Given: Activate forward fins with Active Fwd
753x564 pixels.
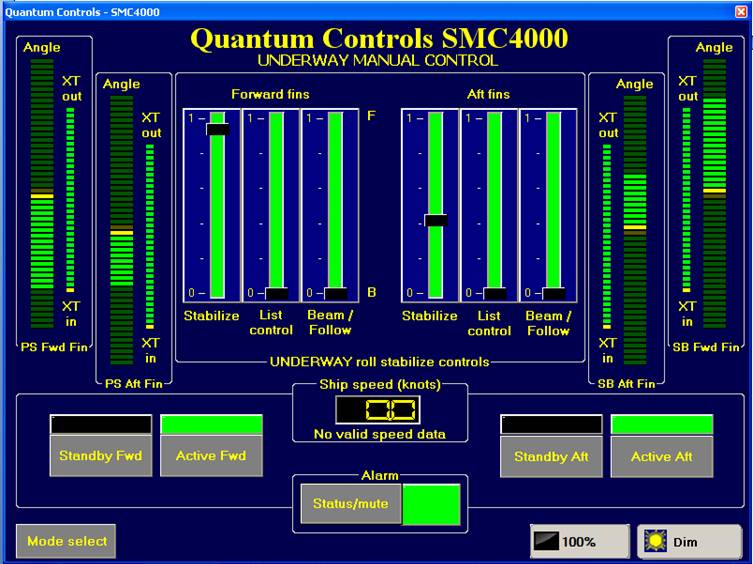Looking at the screenshot, I should 211,455.
